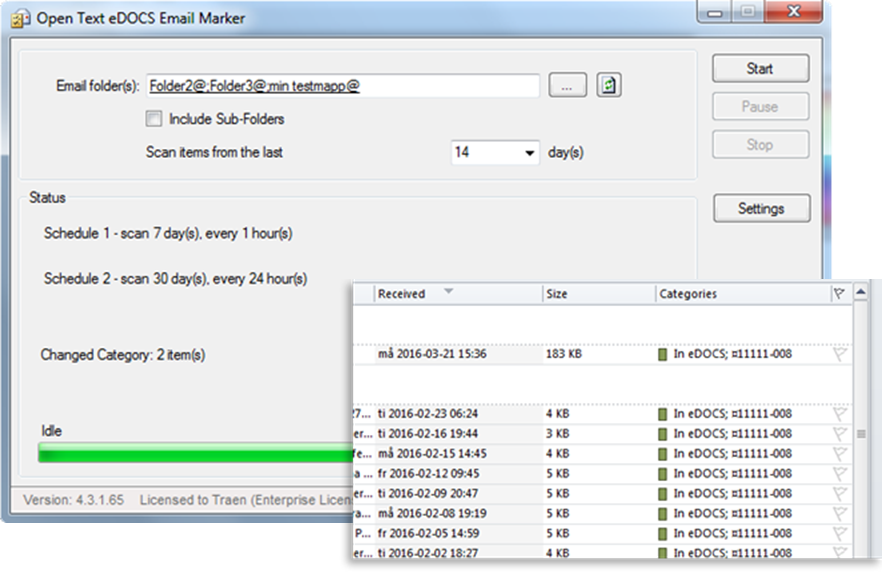The image size is (882, 577).
Task: Click green category square on 2016-02-05 row
Action: pos(663,534)
